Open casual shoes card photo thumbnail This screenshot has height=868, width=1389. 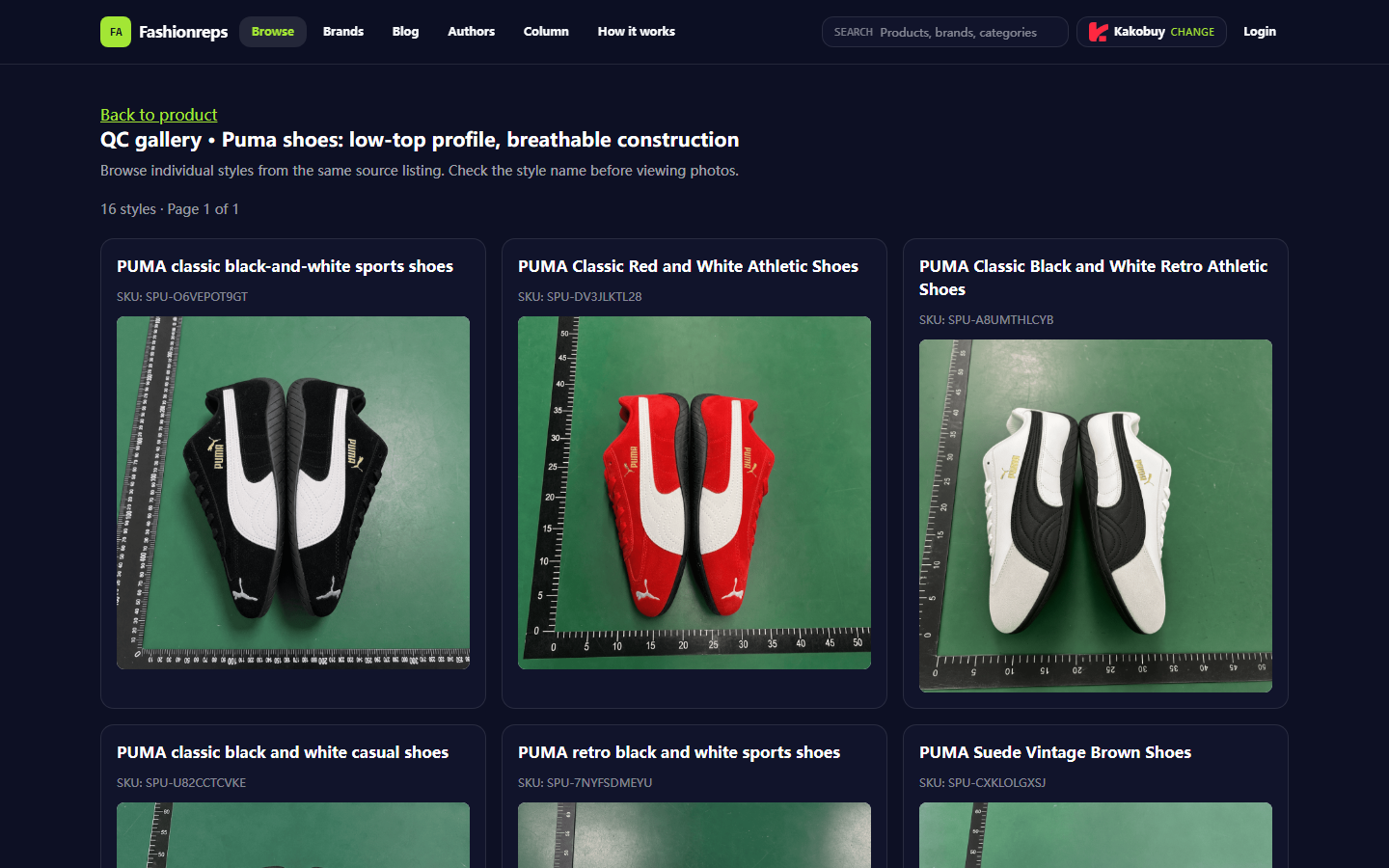pos(293,835)
